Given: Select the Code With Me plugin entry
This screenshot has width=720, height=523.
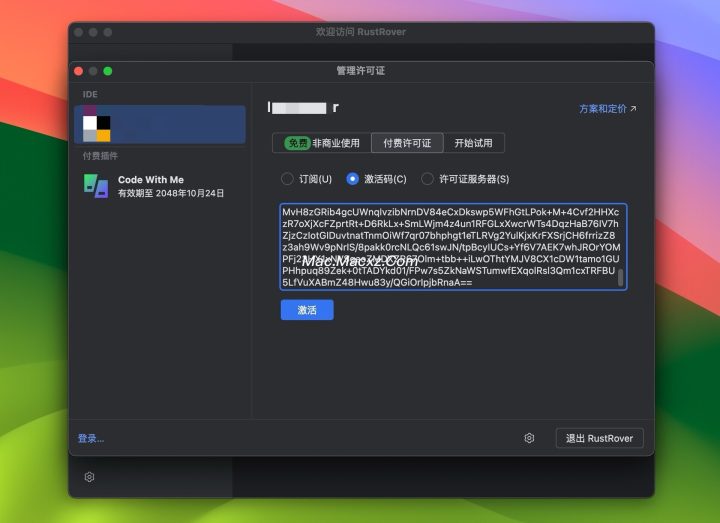Looking at the screenshot, I should tap(160, 186).
